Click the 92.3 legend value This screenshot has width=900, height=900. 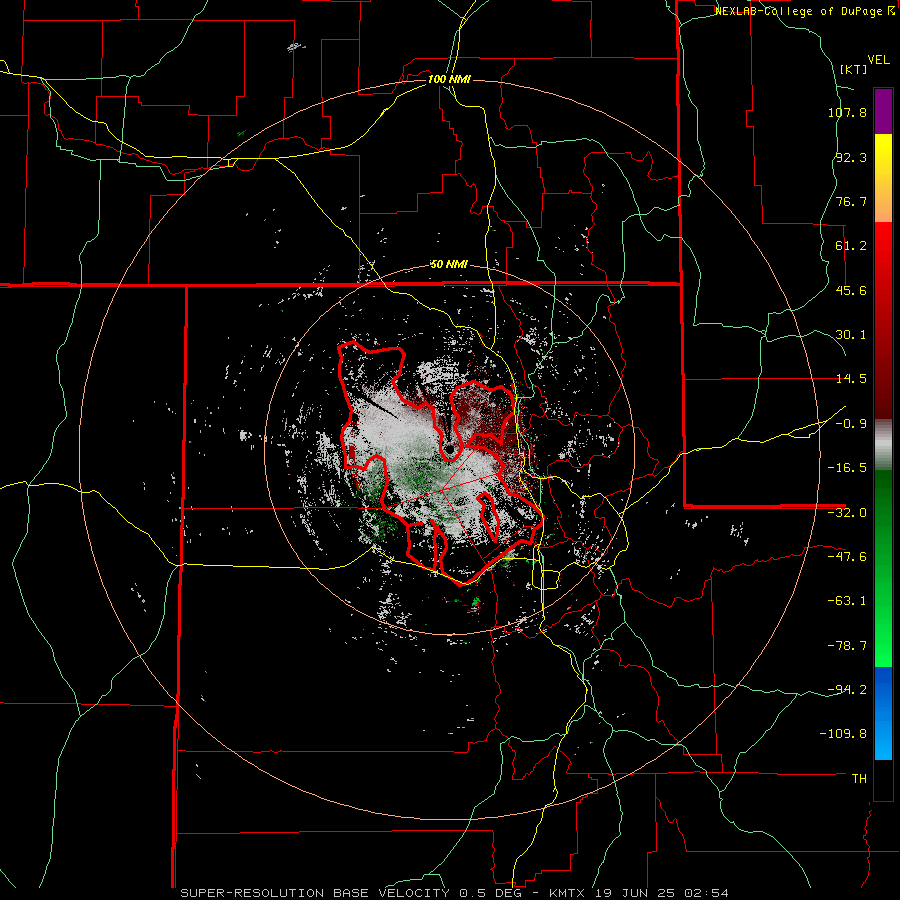851,157
